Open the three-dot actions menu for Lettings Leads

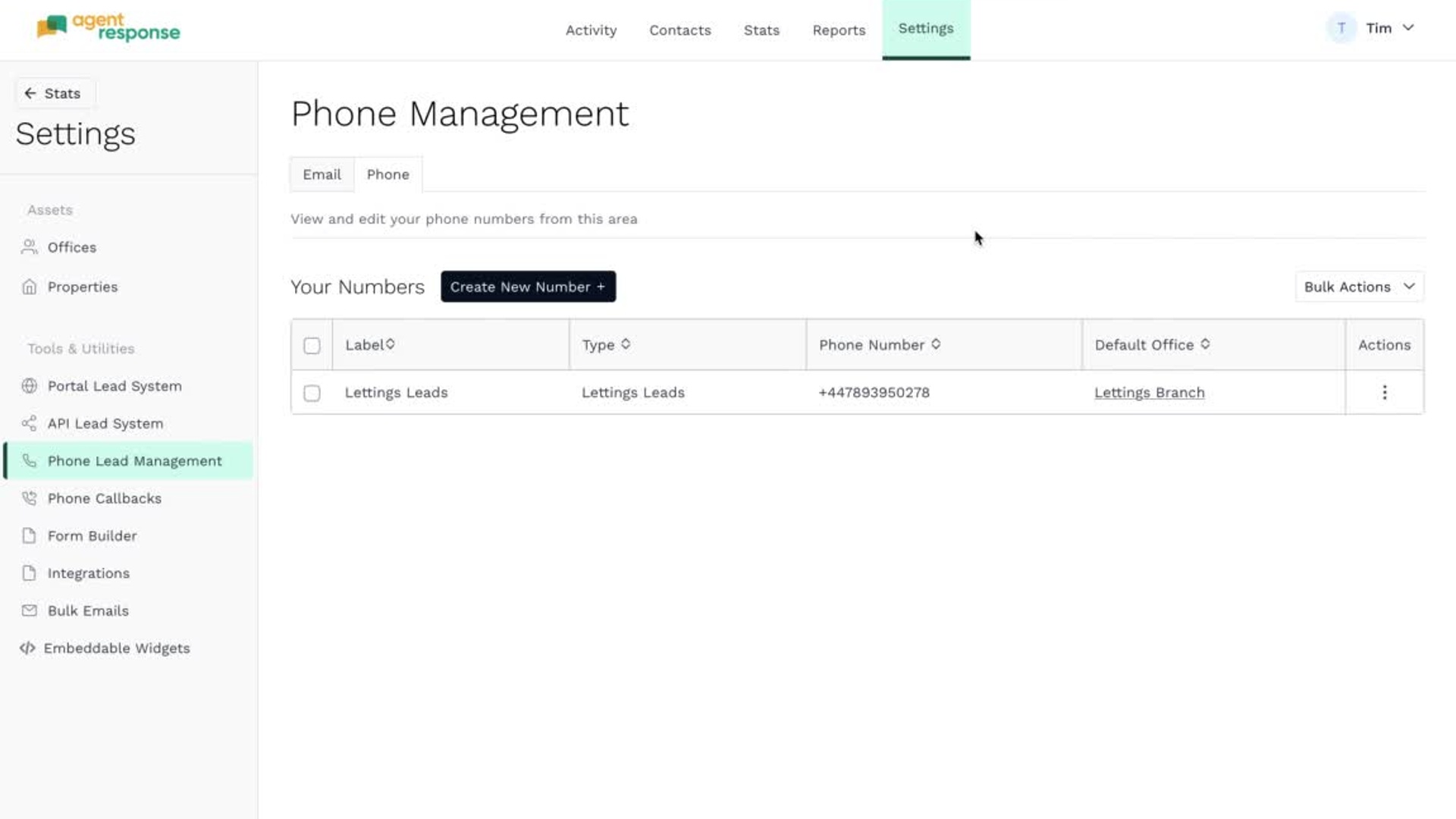1384,392
